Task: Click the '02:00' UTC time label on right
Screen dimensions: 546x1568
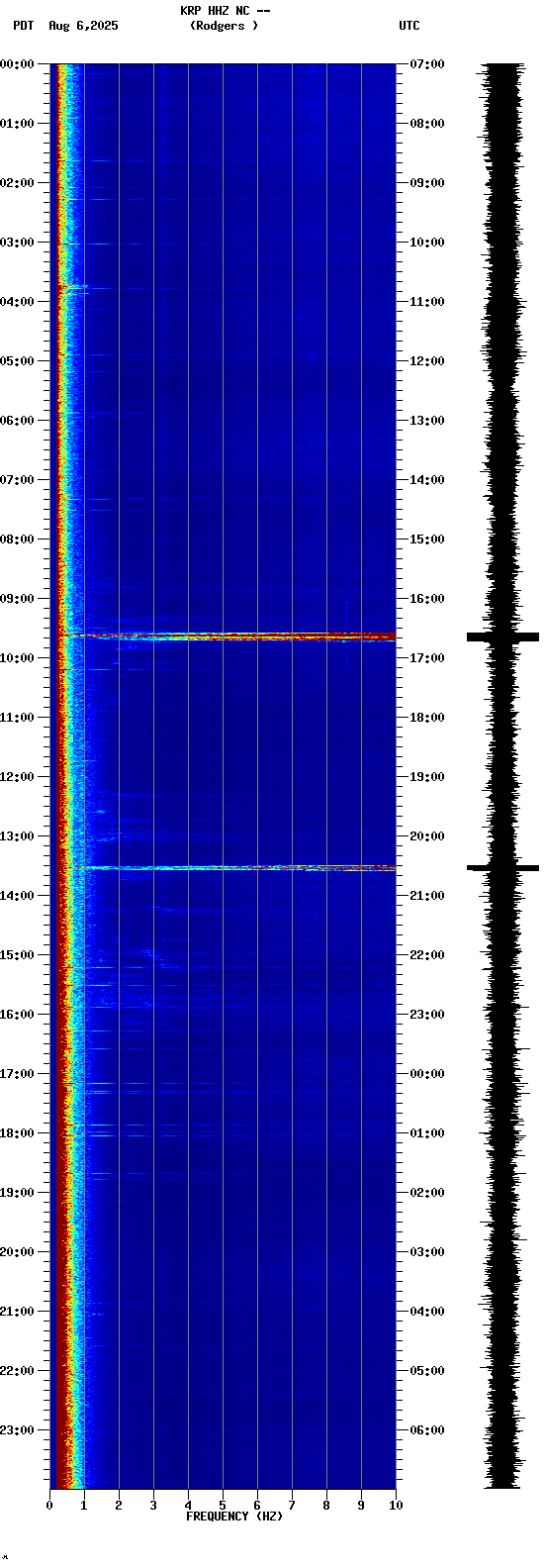Action: click(x=427, y=1193)
